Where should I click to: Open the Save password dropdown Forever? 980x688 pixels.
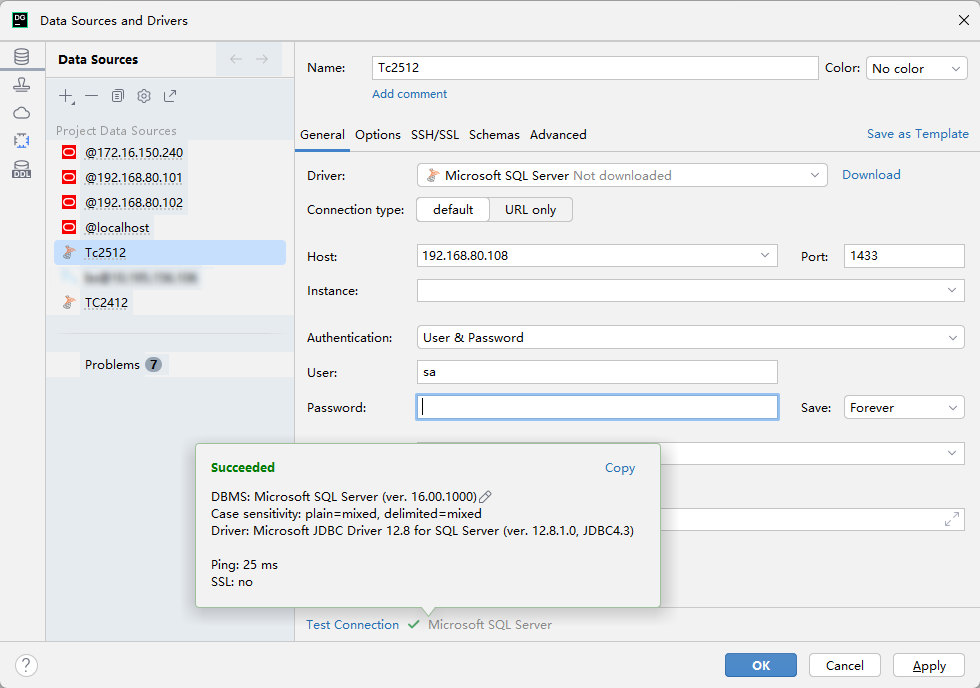tap(904, 407)
